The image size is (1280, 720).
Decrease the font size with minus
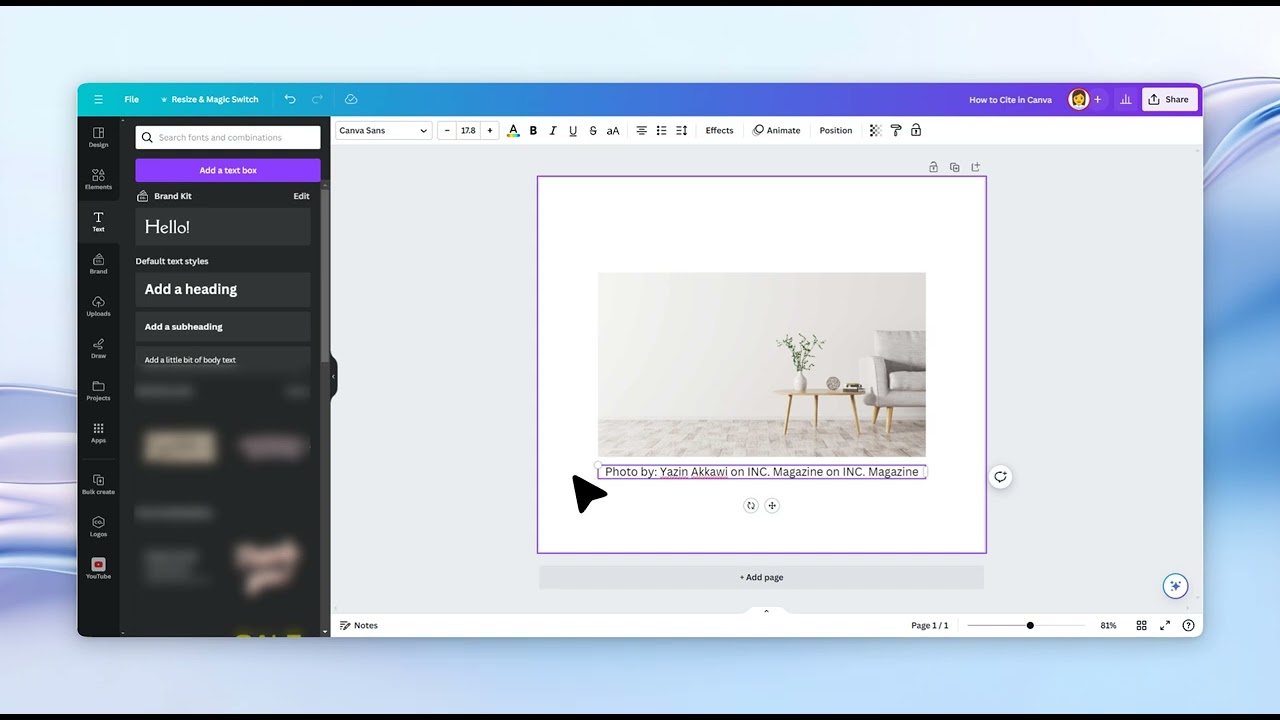[x=447, y=130]
